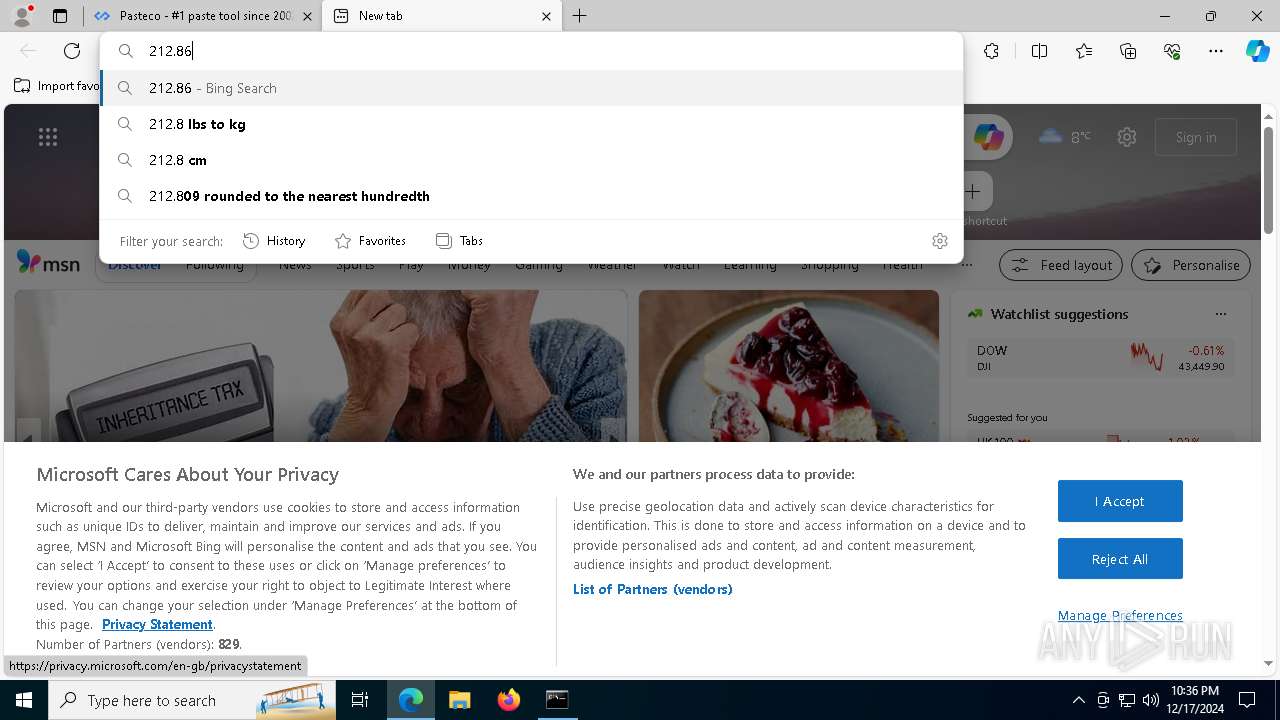This screenshot has height=720, width=1280.
Task: Open Collections icon in toolbar
Action: click(1128, 51)
